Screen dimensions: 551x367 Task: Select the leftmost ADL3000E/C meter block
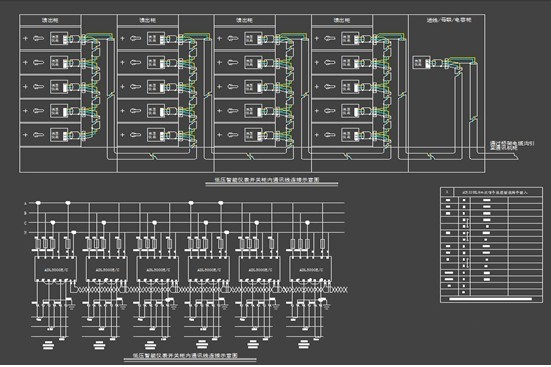(x=55, y=269)
